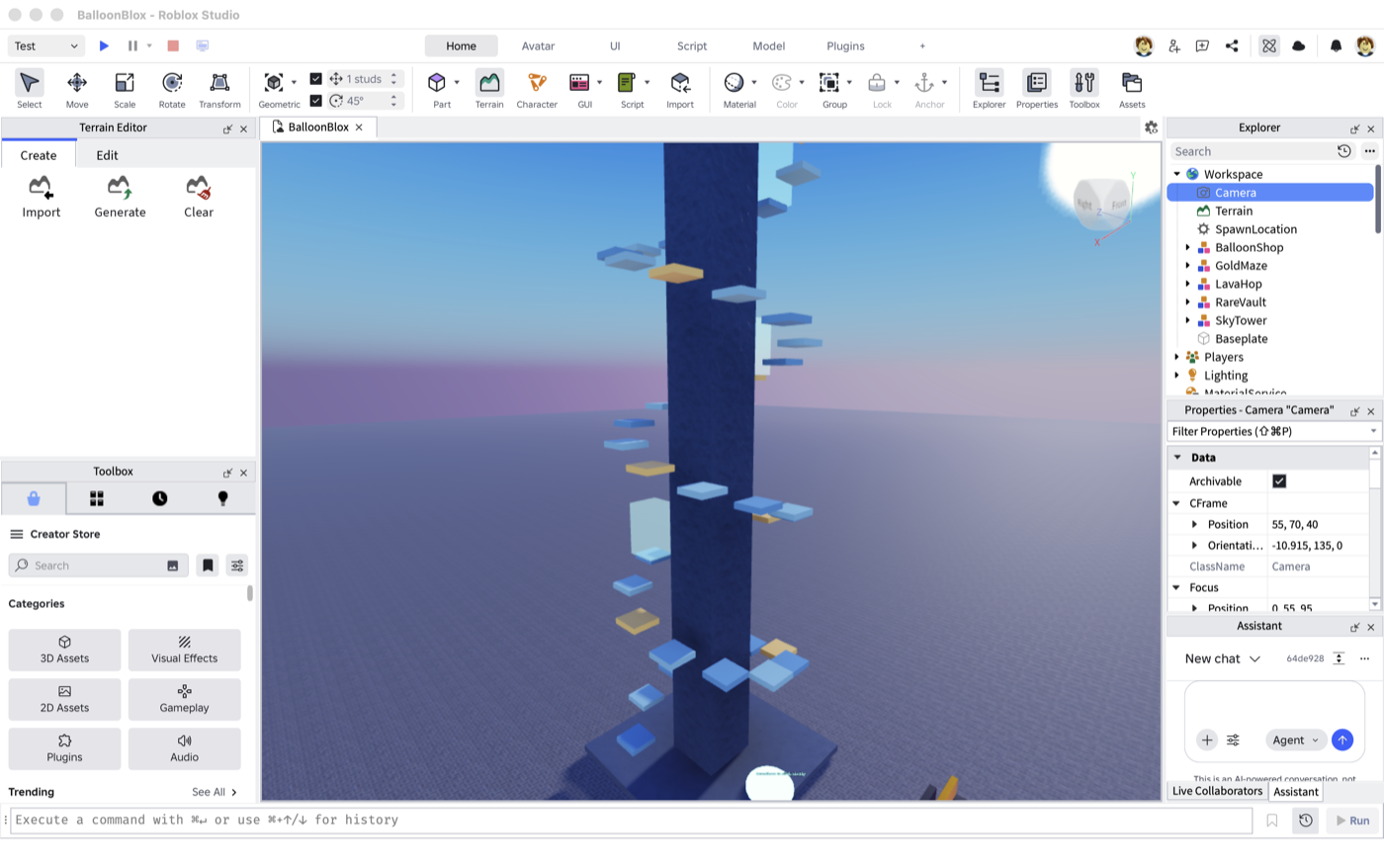Open the Toolbox marketplace bag tab
Image resolution: width=1384 pixels, height=868 pixels.
point(34,498)
